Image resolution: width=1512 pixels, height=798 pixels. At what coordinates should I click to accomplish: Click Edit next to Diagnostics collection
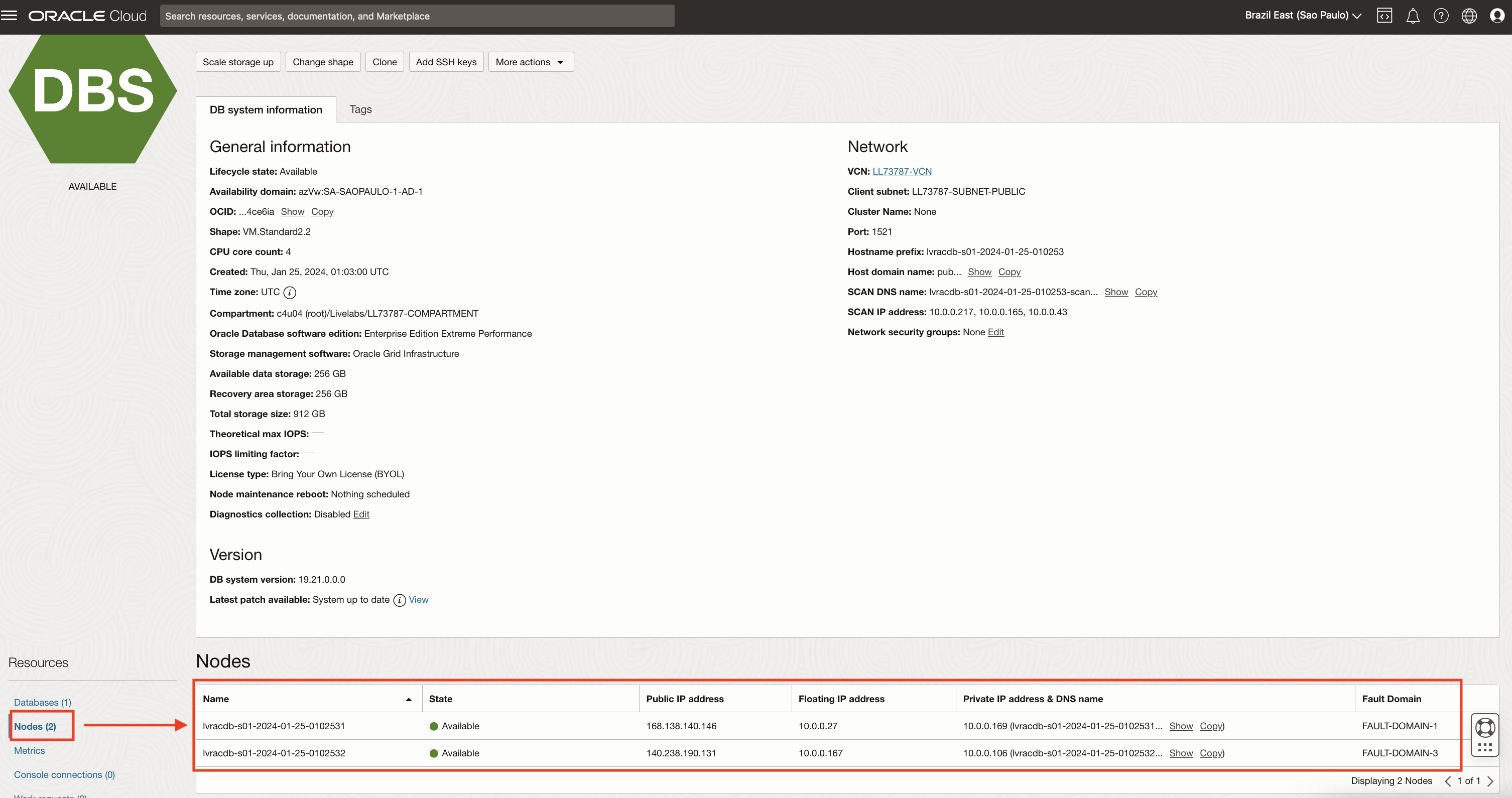point(361,514)
